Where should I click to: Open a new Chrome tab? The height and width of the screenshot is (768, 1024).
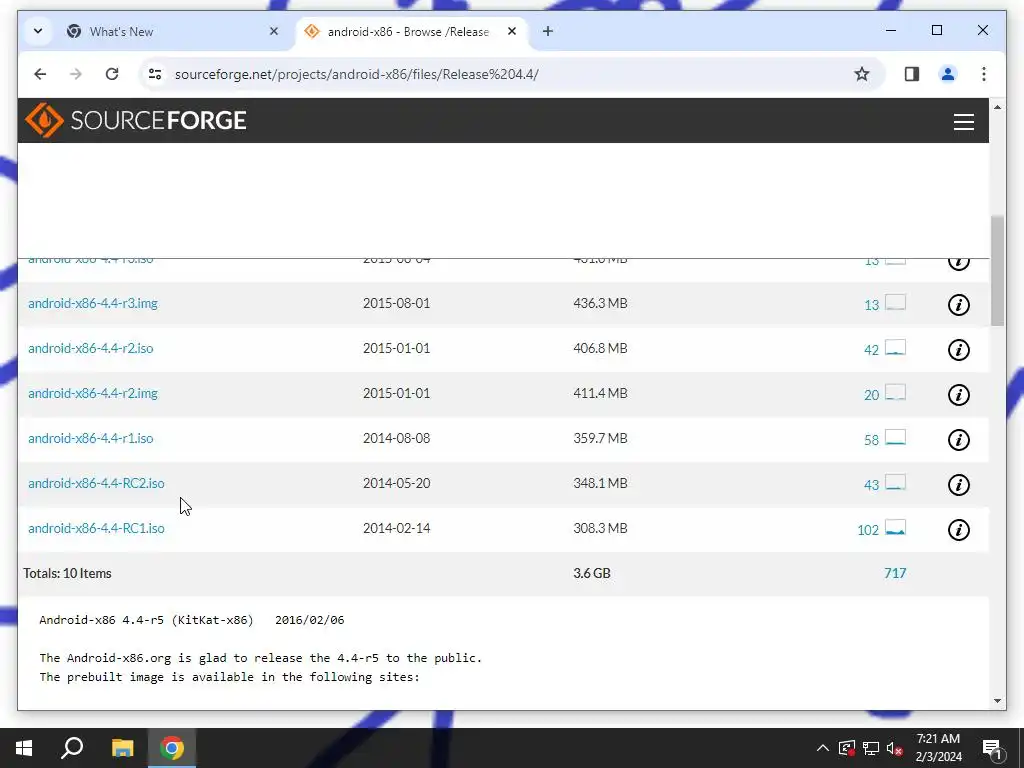pyautogui.click(x=547, y=31)
